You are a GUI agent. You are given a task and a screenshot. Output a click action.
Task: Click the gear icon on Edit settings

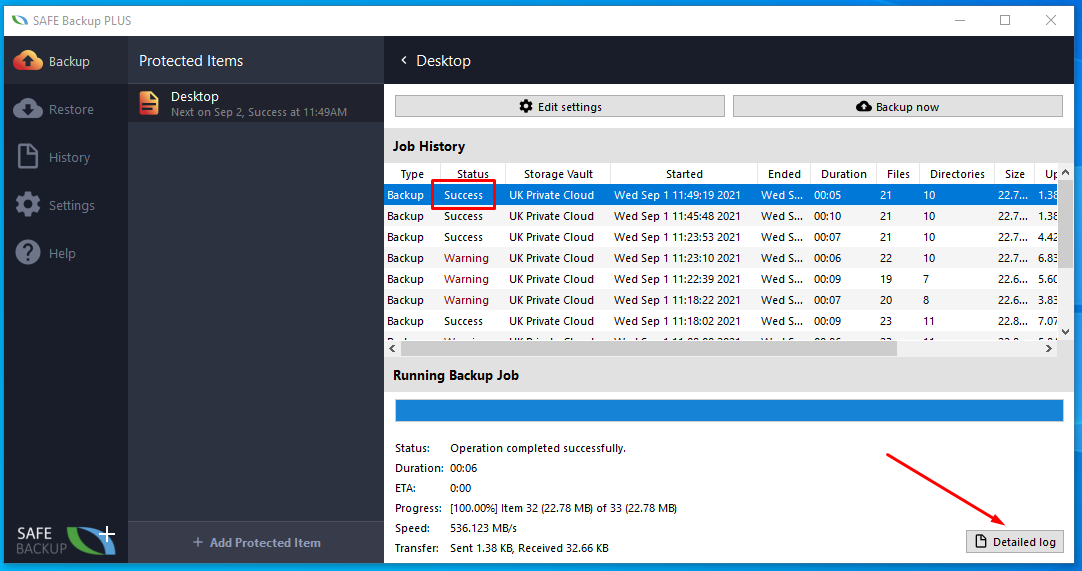tap(526, 106)
